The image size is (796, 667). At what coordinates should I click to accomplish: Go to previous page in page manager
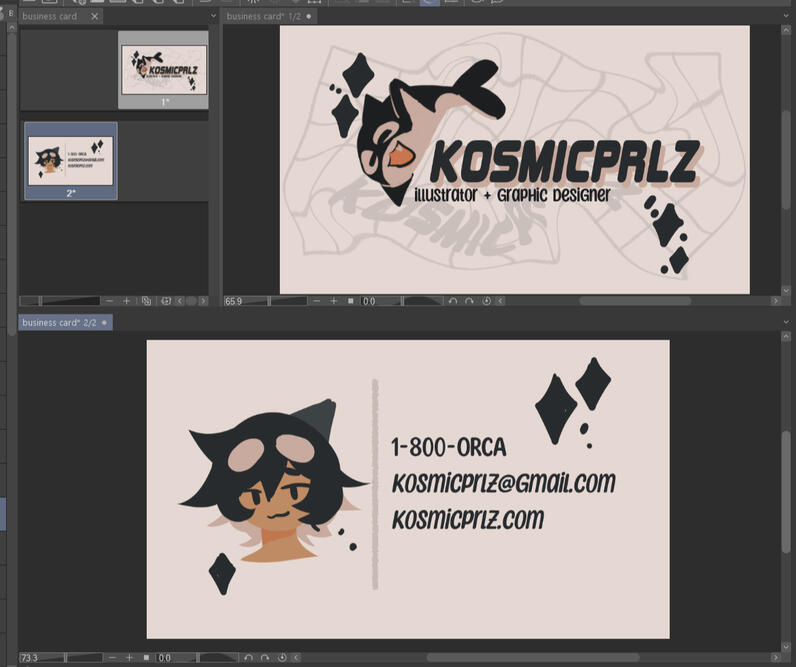click(x=179, y=301)
